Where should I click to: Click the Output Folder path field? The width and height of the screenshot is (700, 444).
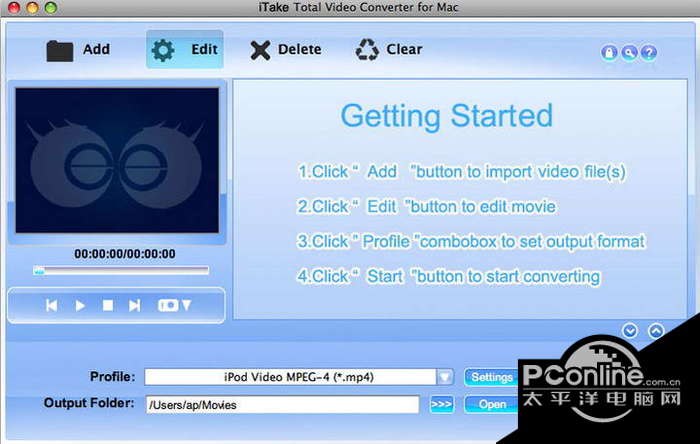coord(282,405)
